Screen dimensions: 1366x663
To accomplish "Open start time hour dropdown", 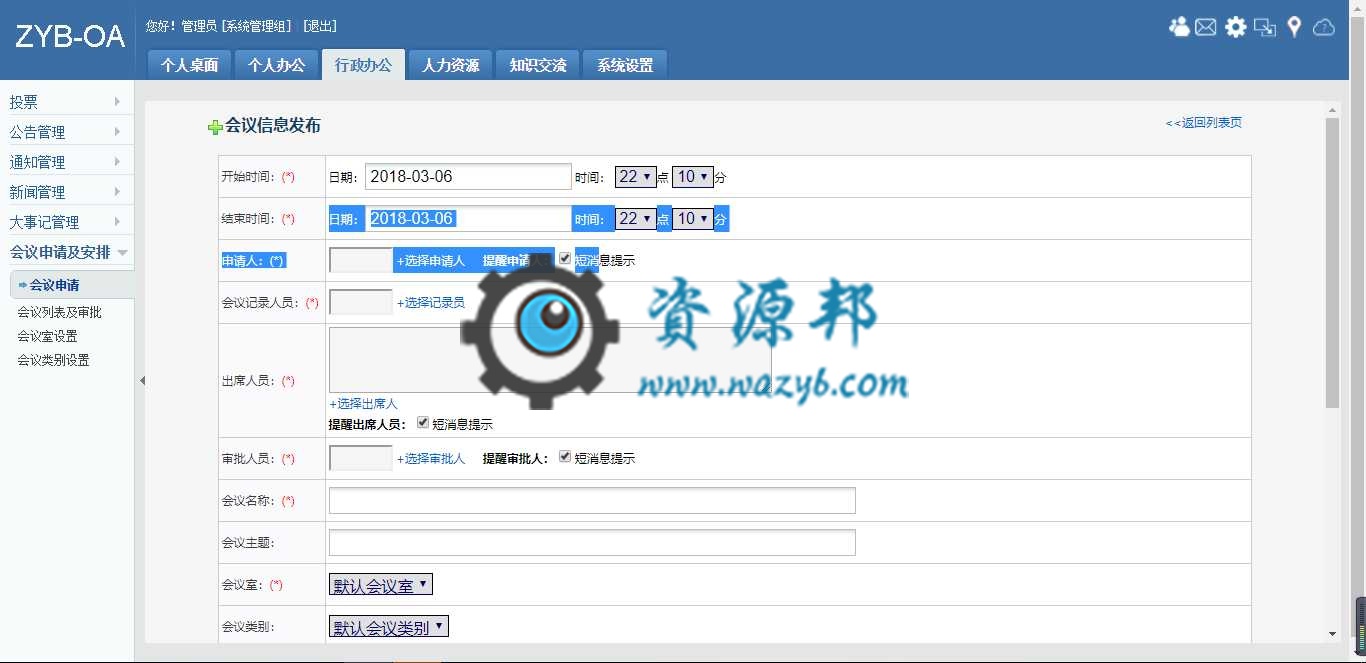I will pyautogui.click(x=635, y=177).
